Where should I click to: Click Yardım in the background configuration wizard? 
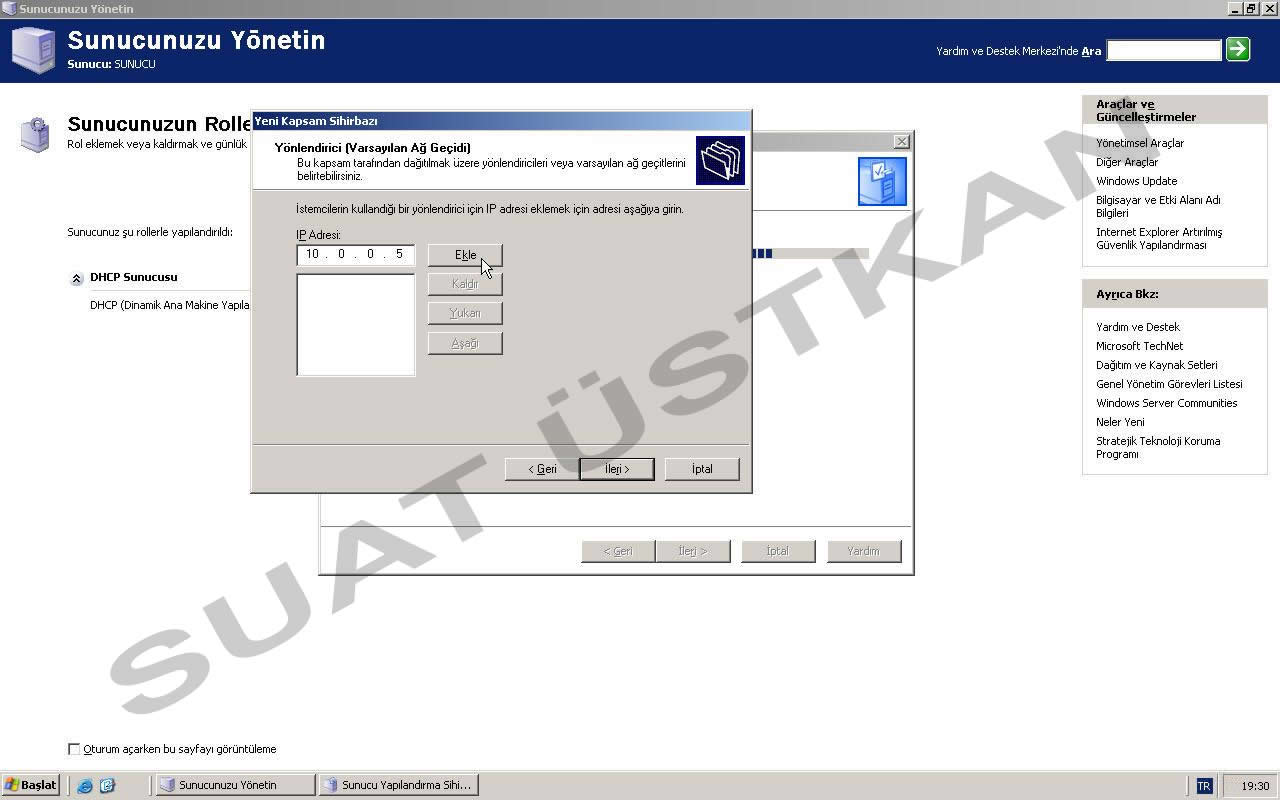[x=864, y=551]
